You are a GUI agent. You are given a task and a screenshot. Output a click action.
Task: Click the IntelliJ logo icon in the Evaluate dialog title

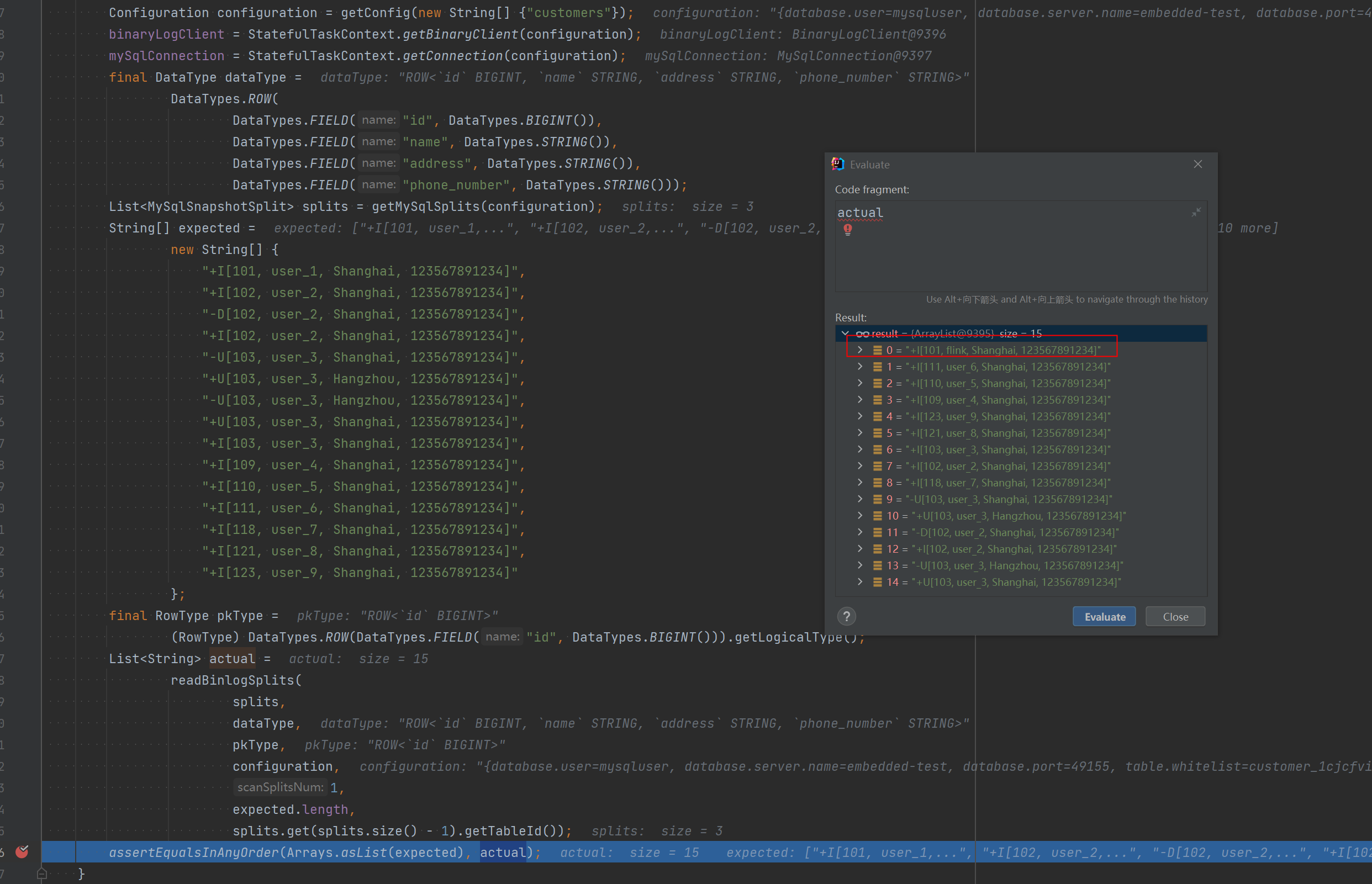pyautogui.click(x=838, y=164)
